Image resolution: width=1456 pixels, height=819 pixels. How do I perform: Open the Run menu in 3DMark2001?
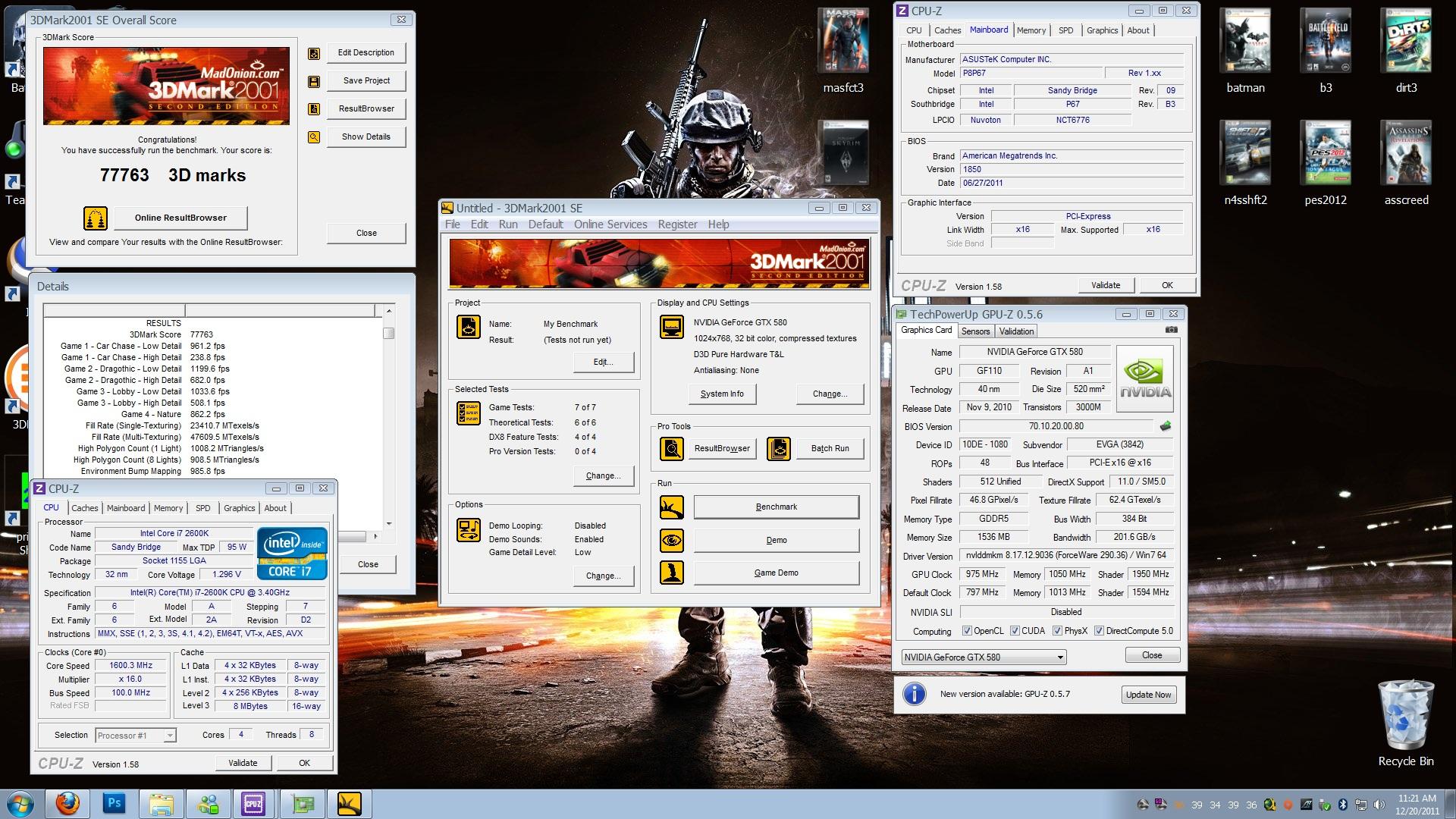click(508, 224)
